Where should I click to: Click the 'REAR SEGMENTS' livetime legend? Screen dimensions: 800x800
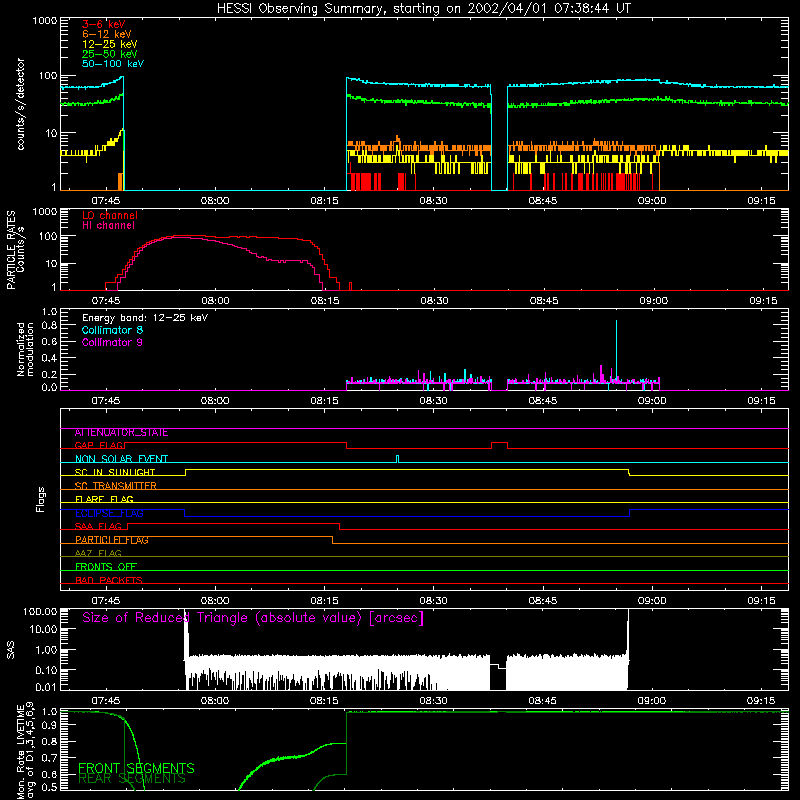pos(132,779)
